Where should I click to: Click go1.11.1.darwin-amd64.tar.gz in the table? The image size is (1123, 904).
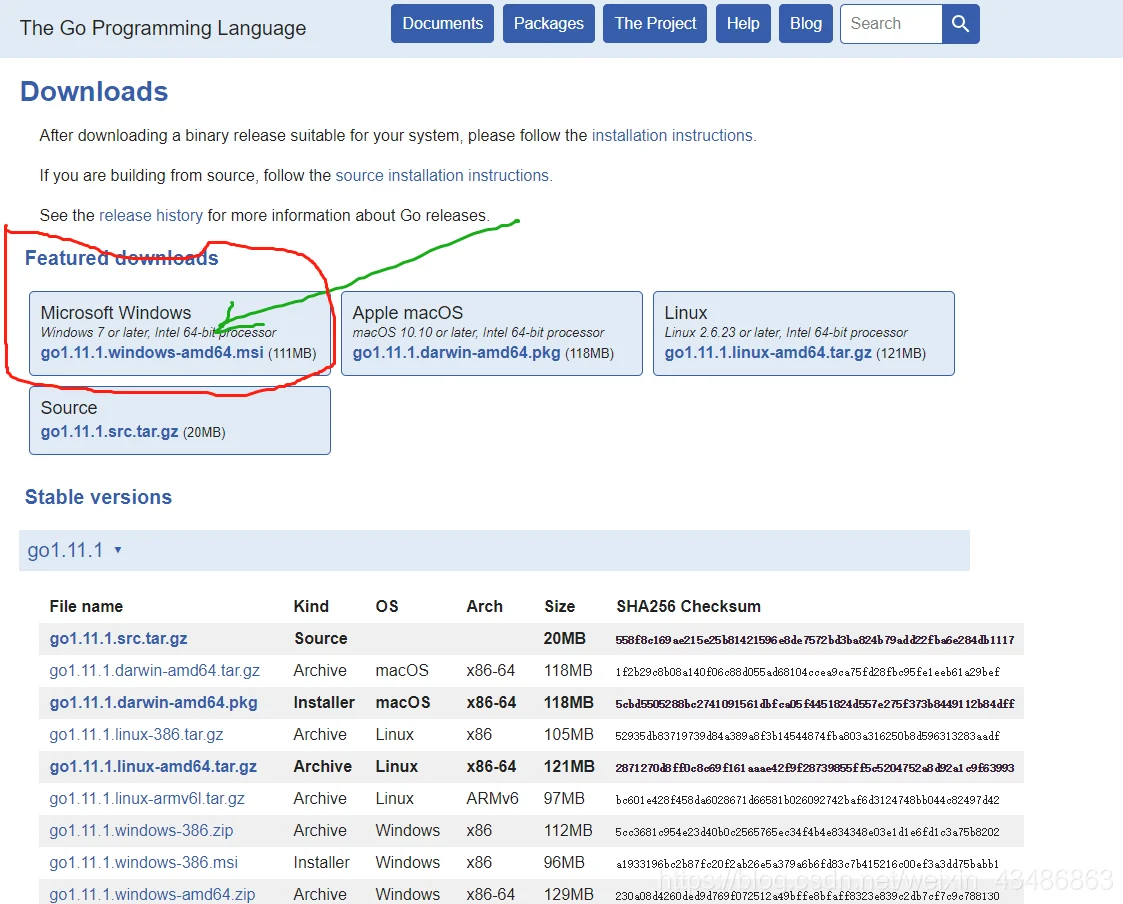pos(155,670)
